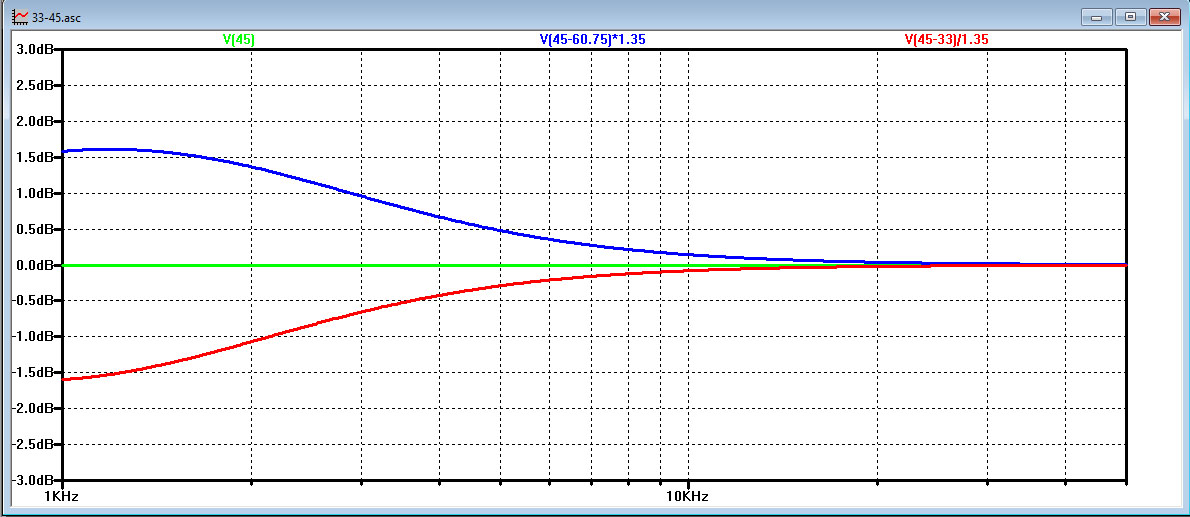The image size is (1190, 517).
Task: Select the red V(45-33)/1.35 trace label
Action: coord(946,39)
